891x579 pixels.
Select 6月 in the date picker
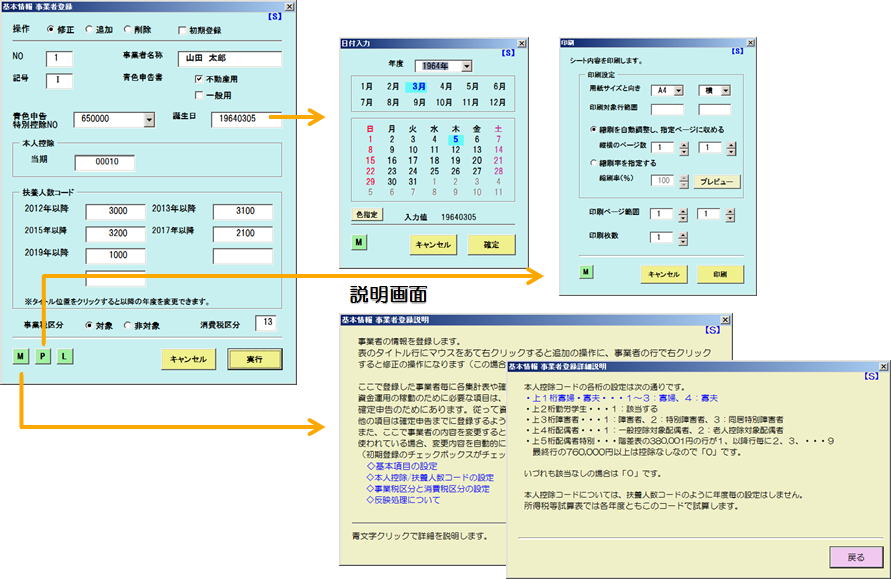(499, 86)
